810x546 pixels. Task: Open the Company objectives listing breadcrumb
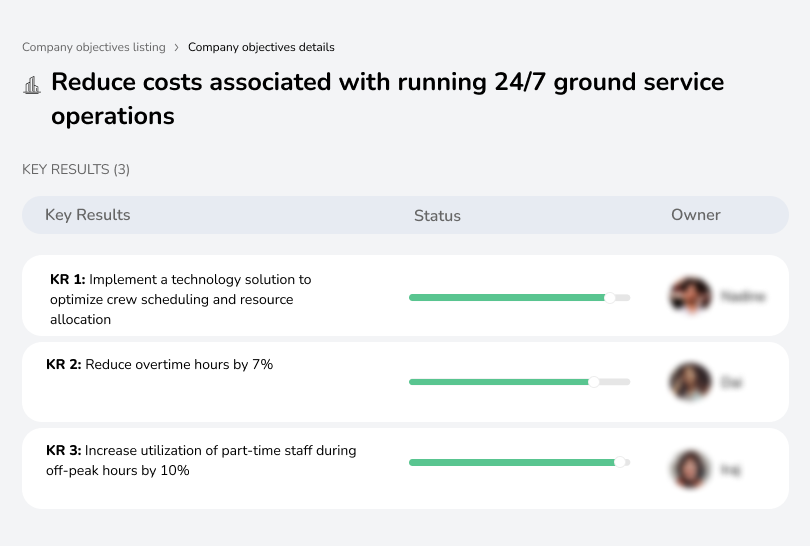(94, 47)
